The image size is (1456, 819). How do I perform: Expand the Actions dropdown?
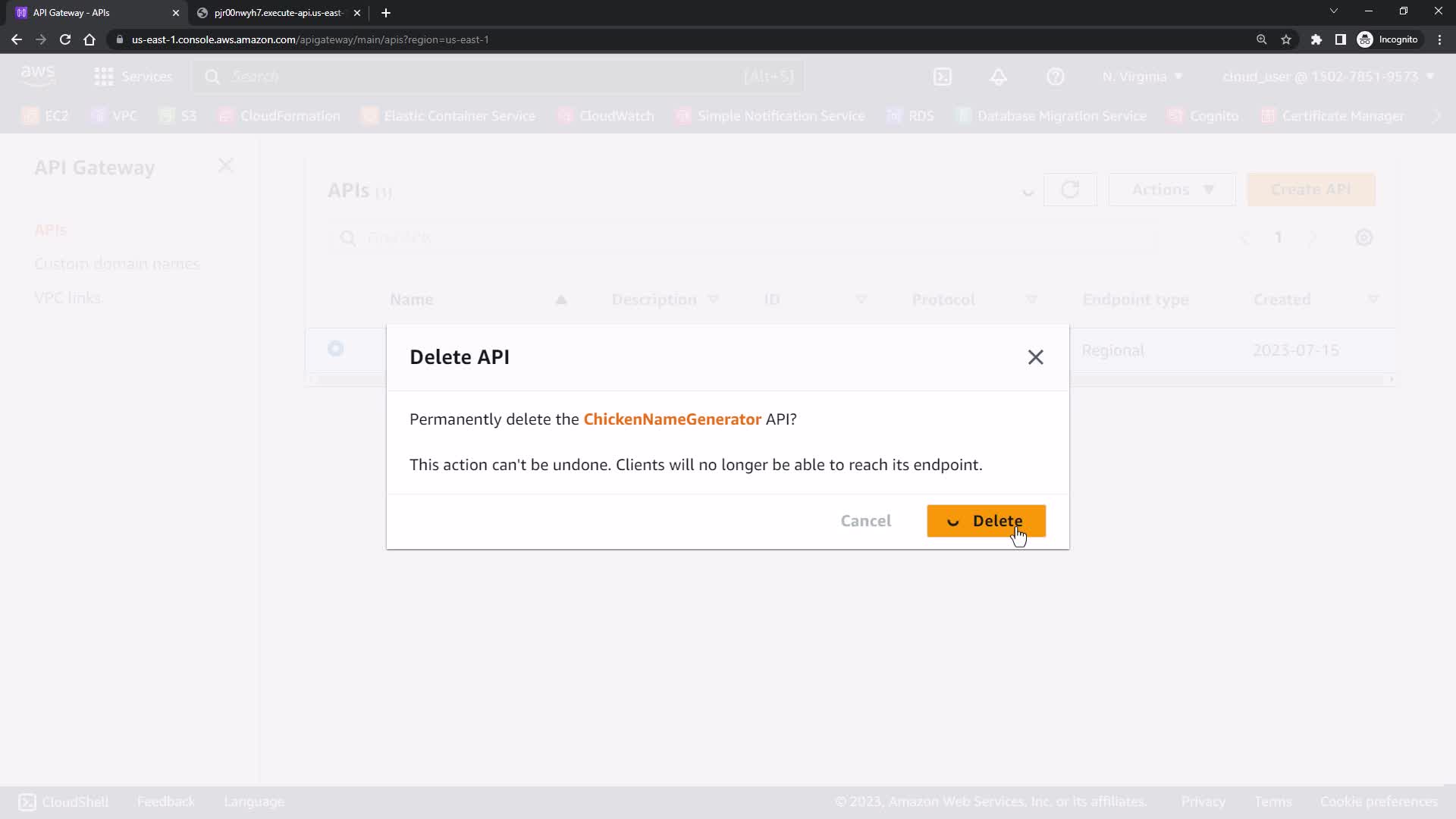coord(1172,190)
